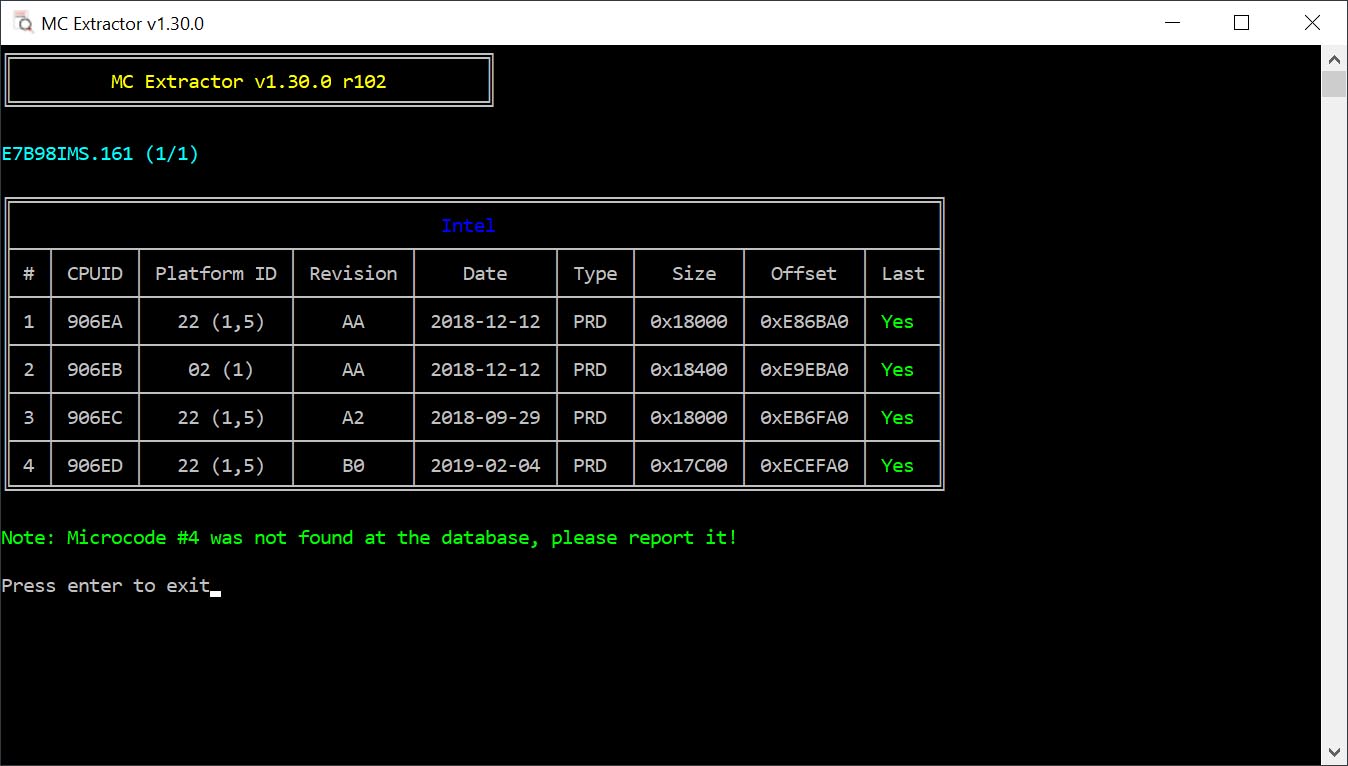
Task: Click the 'Offset' column header
Action: pos(804,273)
